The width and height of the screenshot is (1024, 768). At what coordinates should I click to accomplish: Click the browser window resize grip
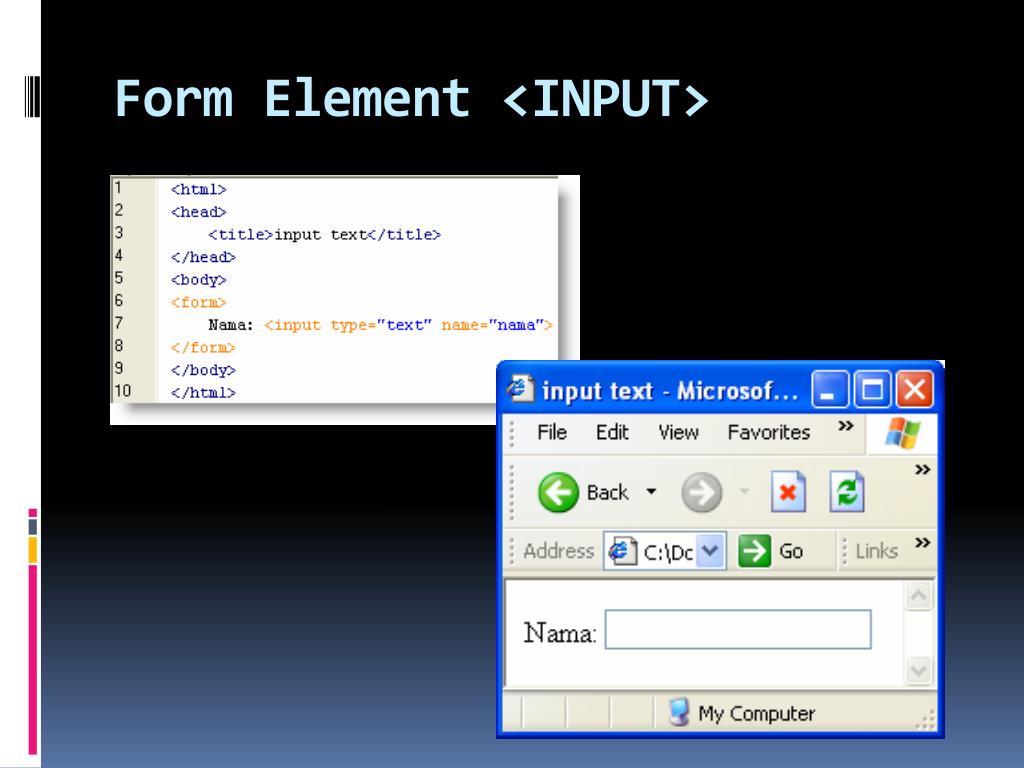click(926, 718)
